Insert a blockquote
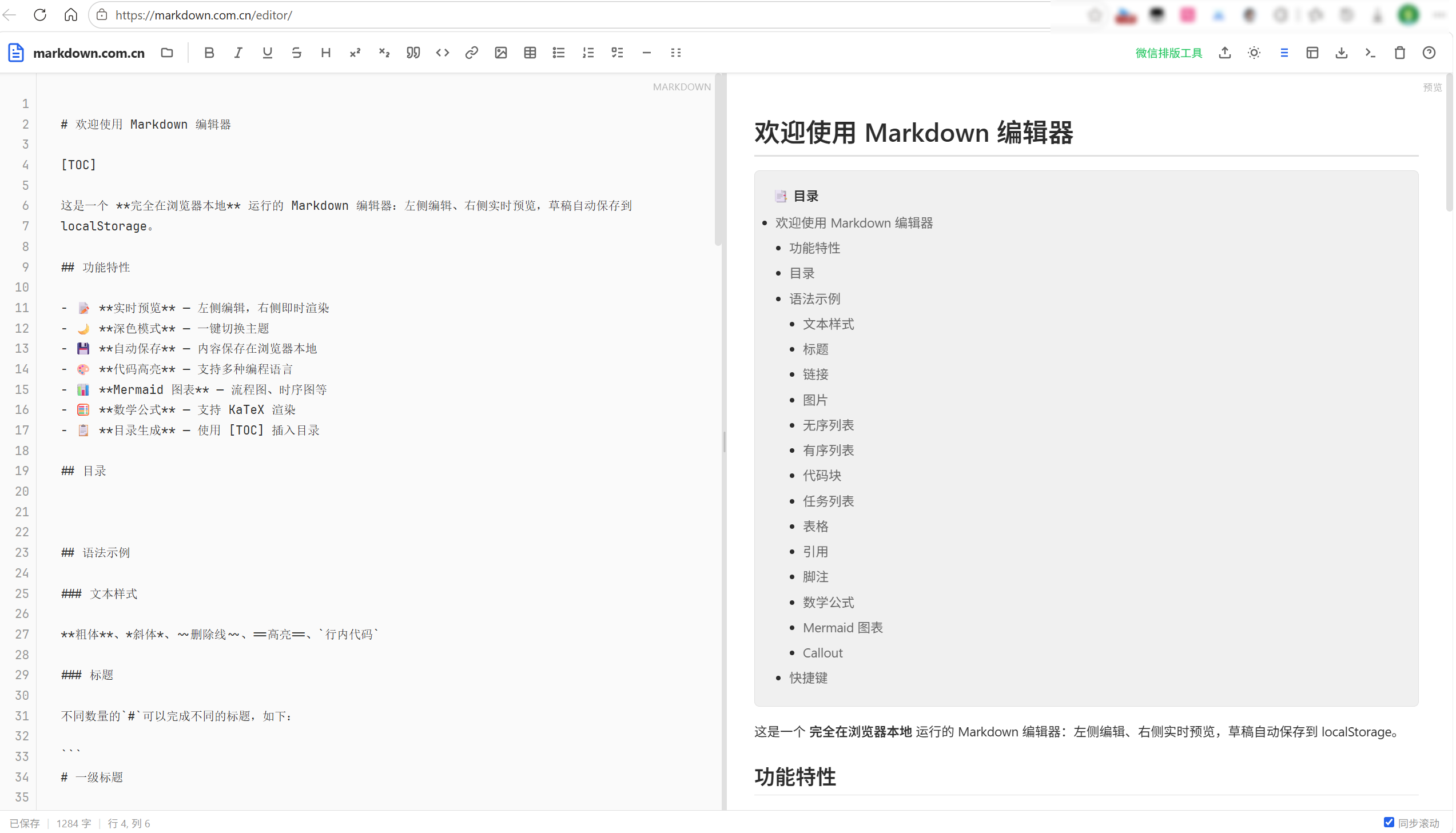 413,53
